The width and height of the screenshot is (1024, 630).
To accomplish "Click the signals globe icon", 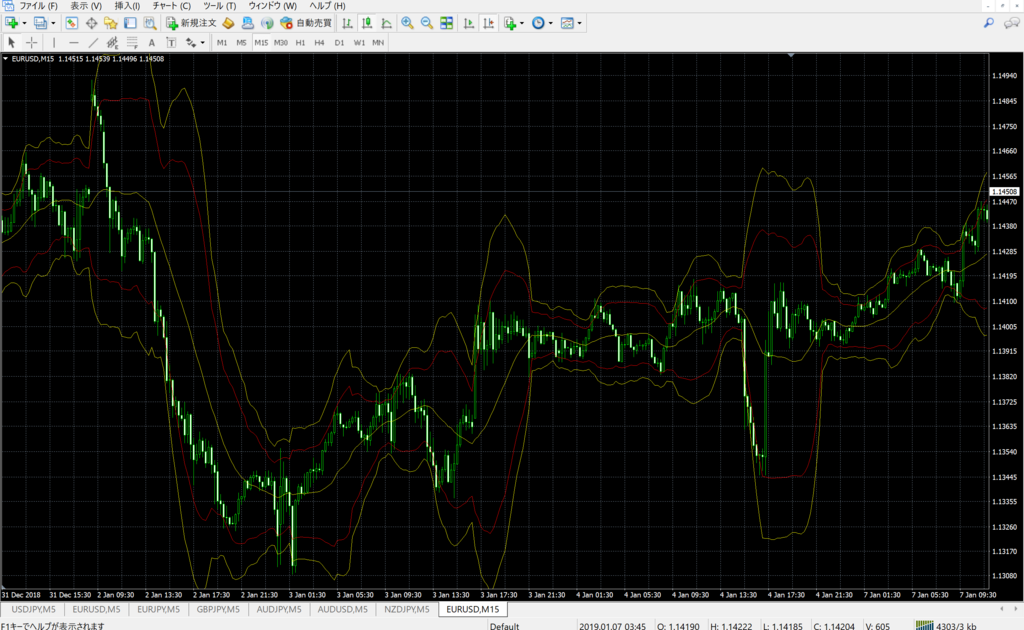I will [266, 24].
